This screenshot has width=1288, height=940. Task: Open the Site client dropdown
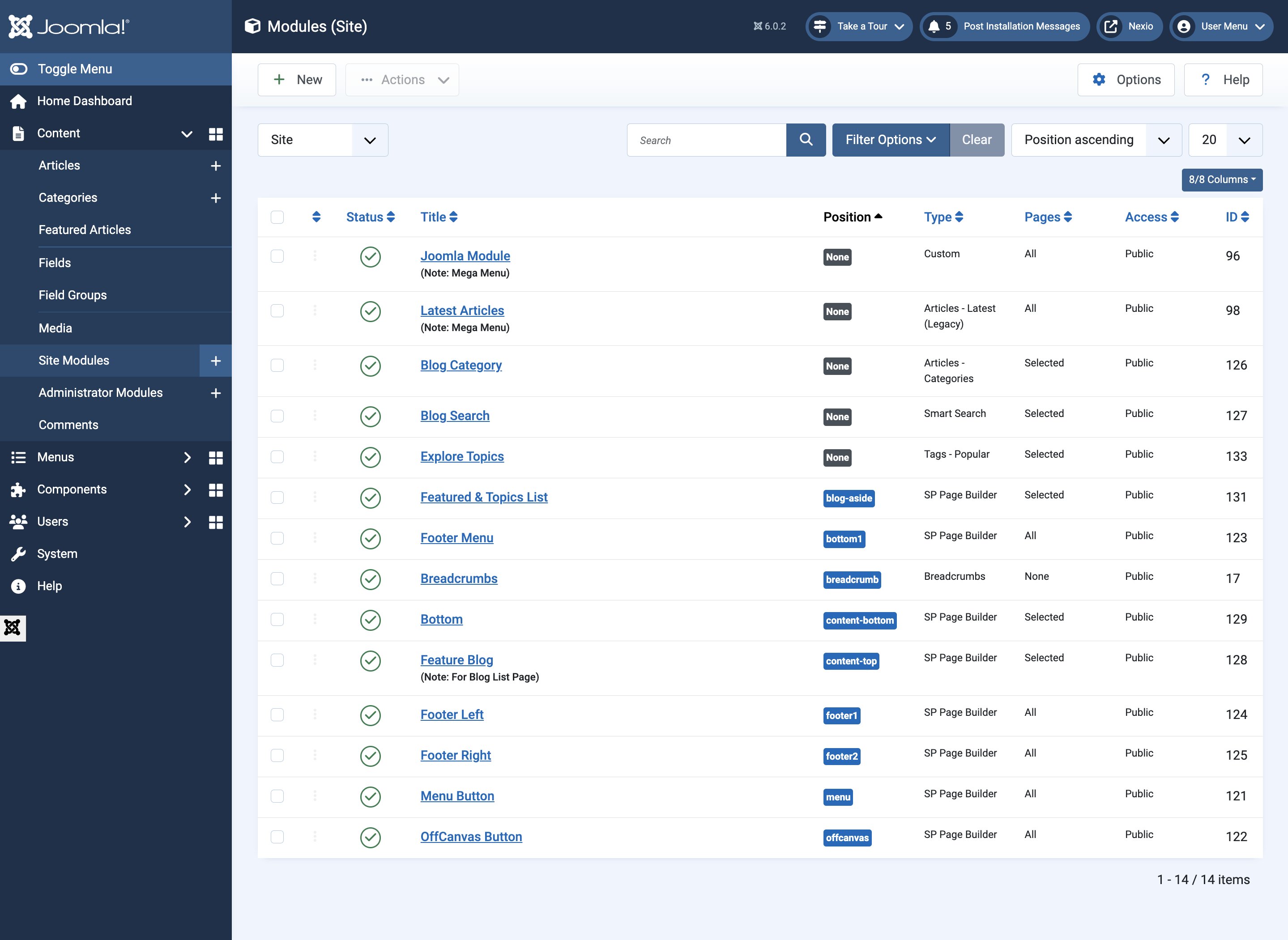pos(323,140)
